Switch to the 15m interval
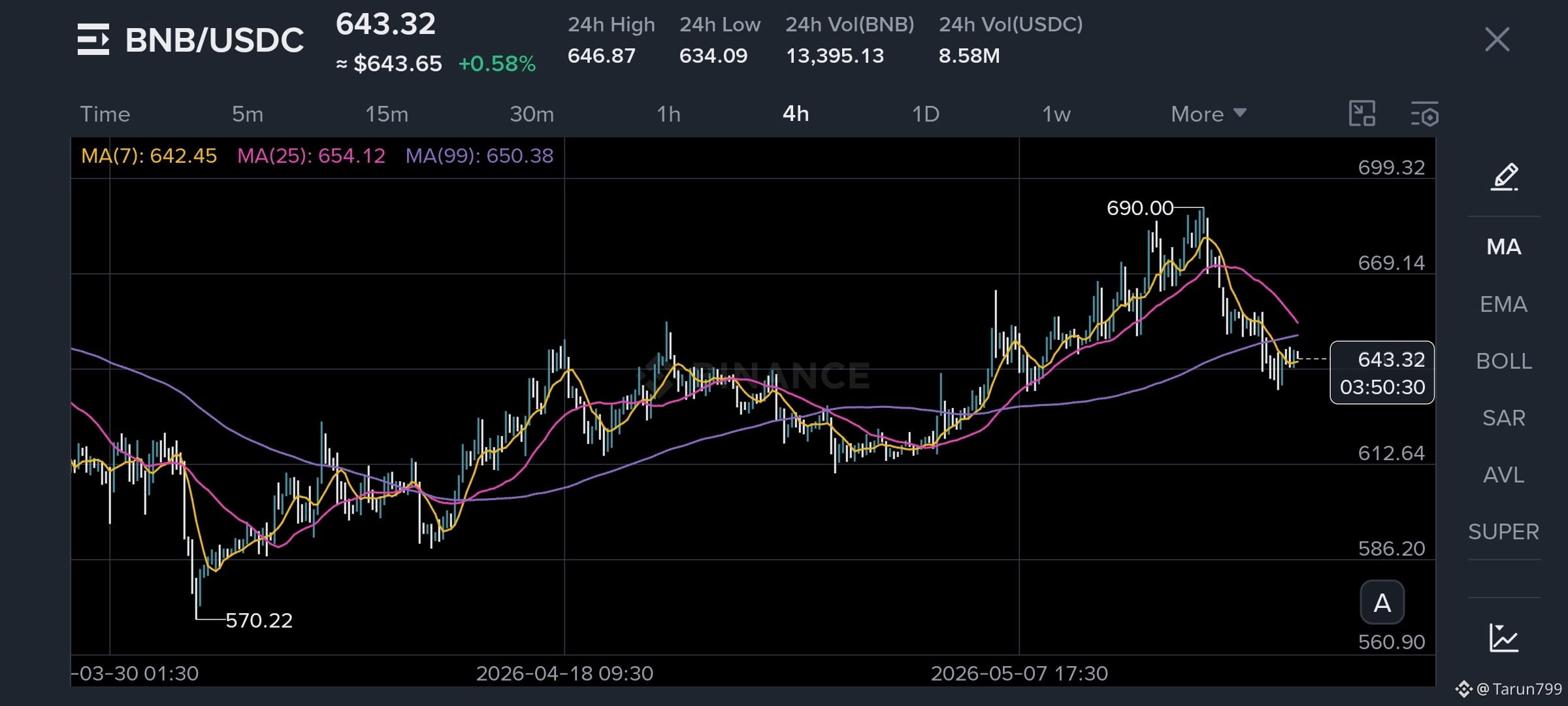Viewport: 1568px width, 706px height. click(x=387, y=114)
